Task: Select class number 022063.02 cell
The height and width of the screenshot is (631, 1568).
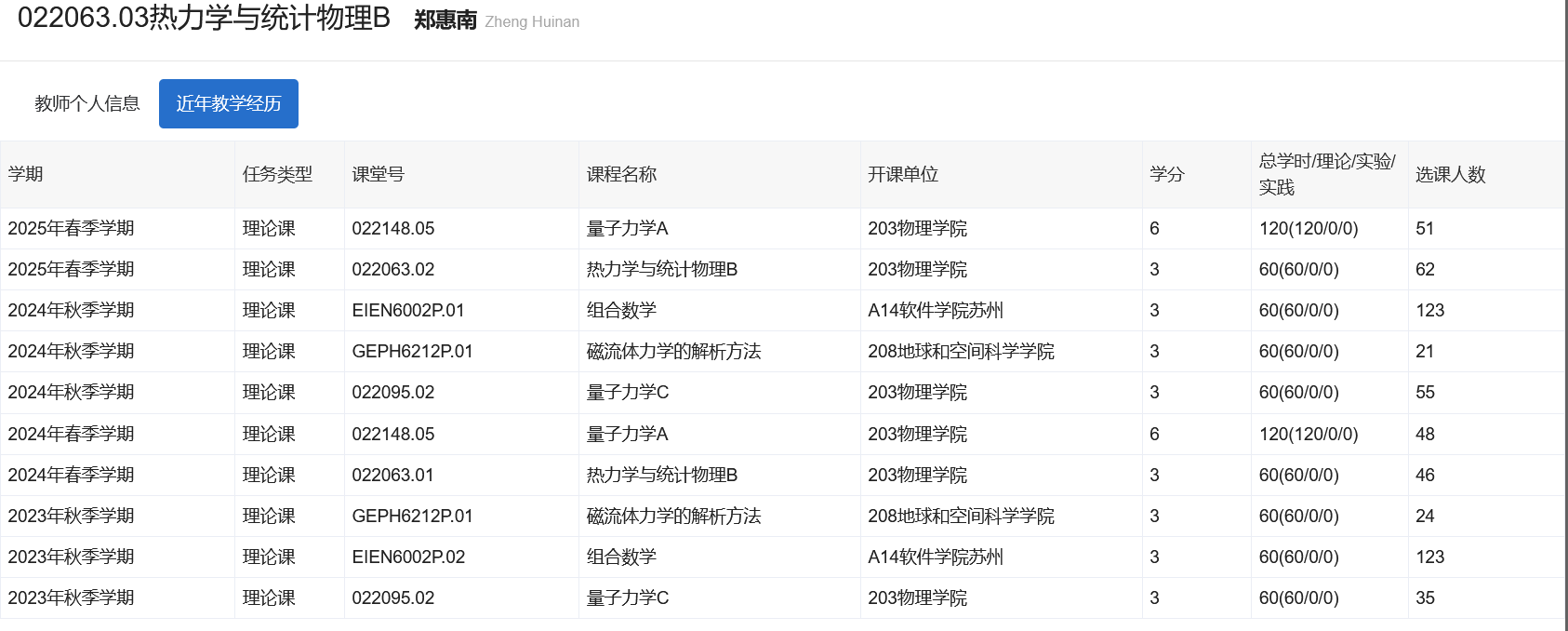Action: click(393, 270)
